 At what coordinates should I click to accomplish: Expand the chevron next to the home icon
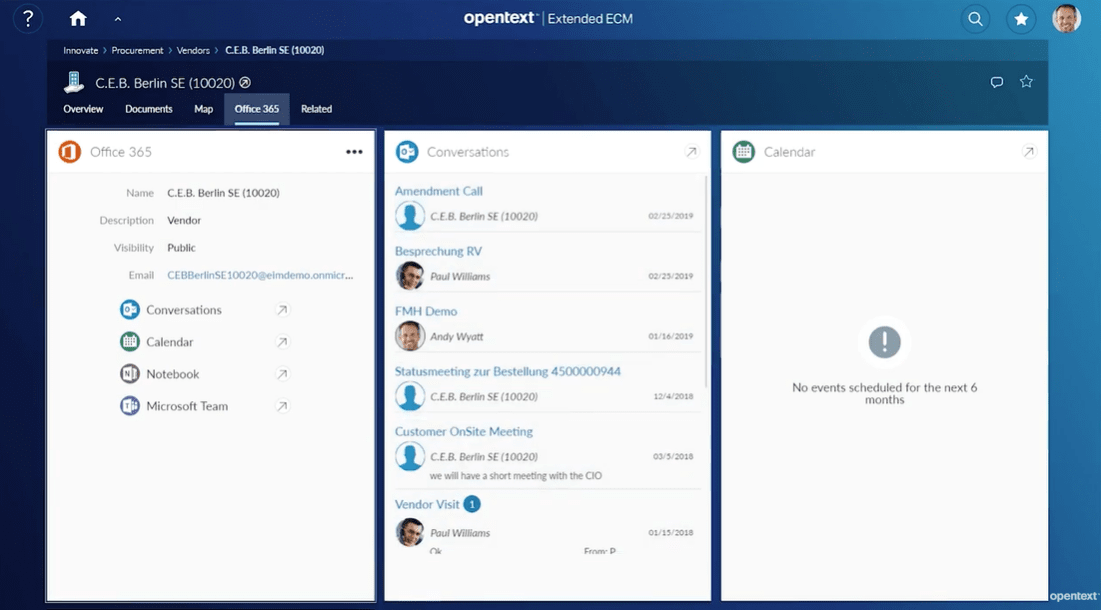(116, 18)
